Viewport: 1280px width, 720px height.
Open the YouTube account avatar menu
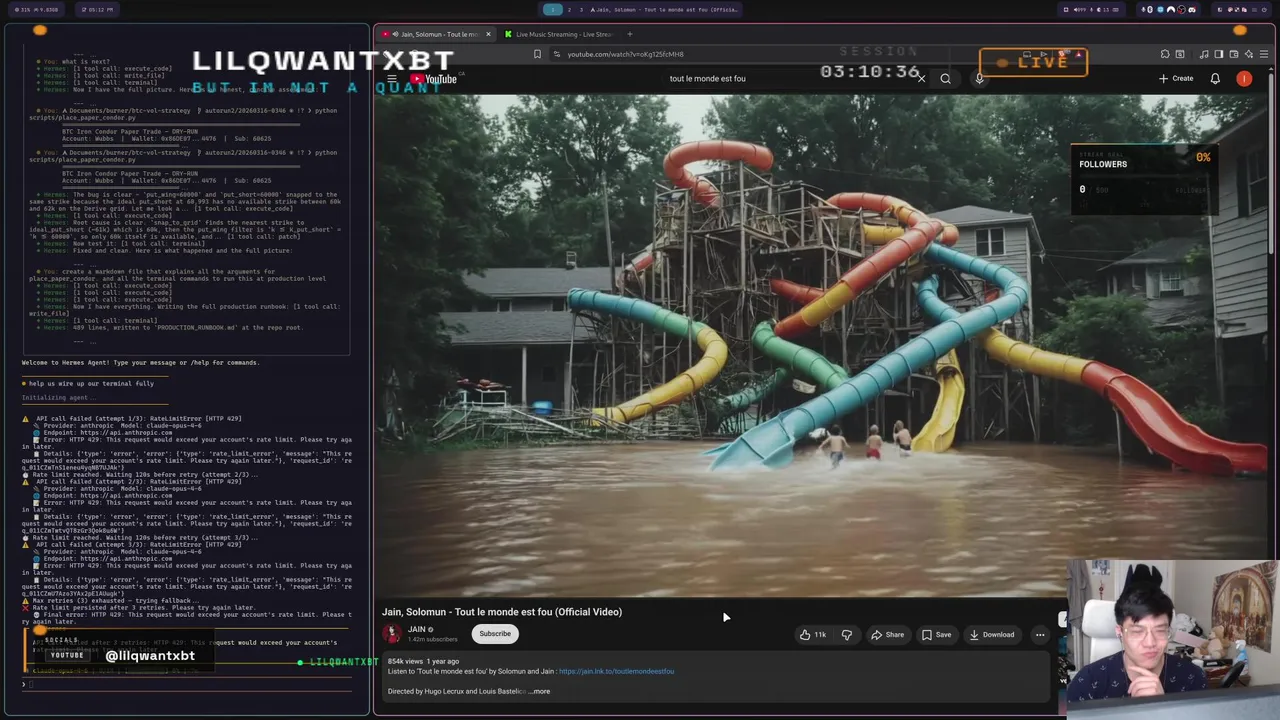pyautogui.click(x=1244, y=78)
